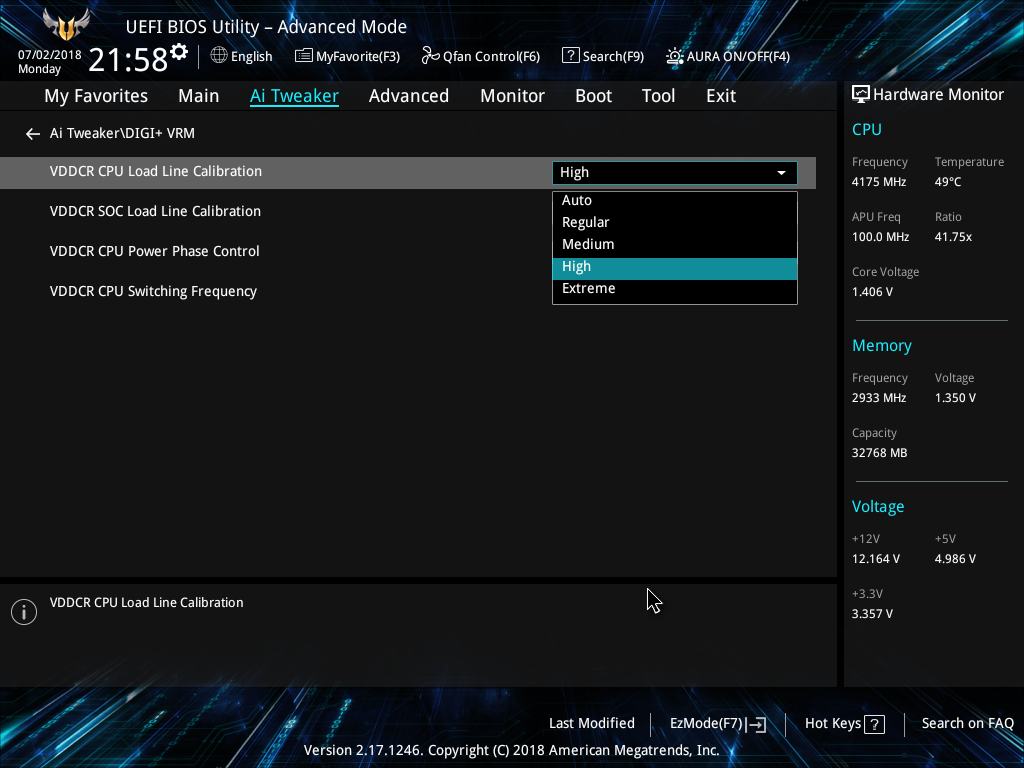The width and height of the screenshot is (1024, 768).
Task: Click the High combo box field
Action: tap(675, 172)
